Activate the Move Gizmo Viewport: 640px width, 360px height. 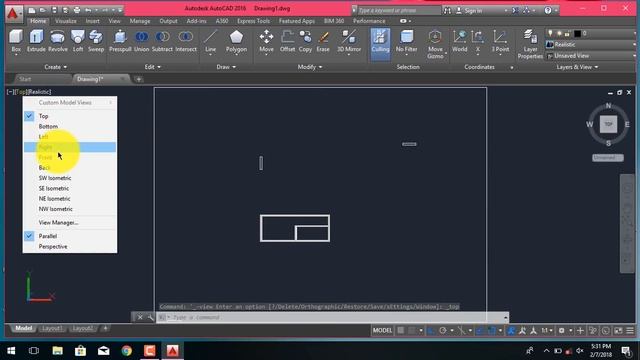pos(435,44)
